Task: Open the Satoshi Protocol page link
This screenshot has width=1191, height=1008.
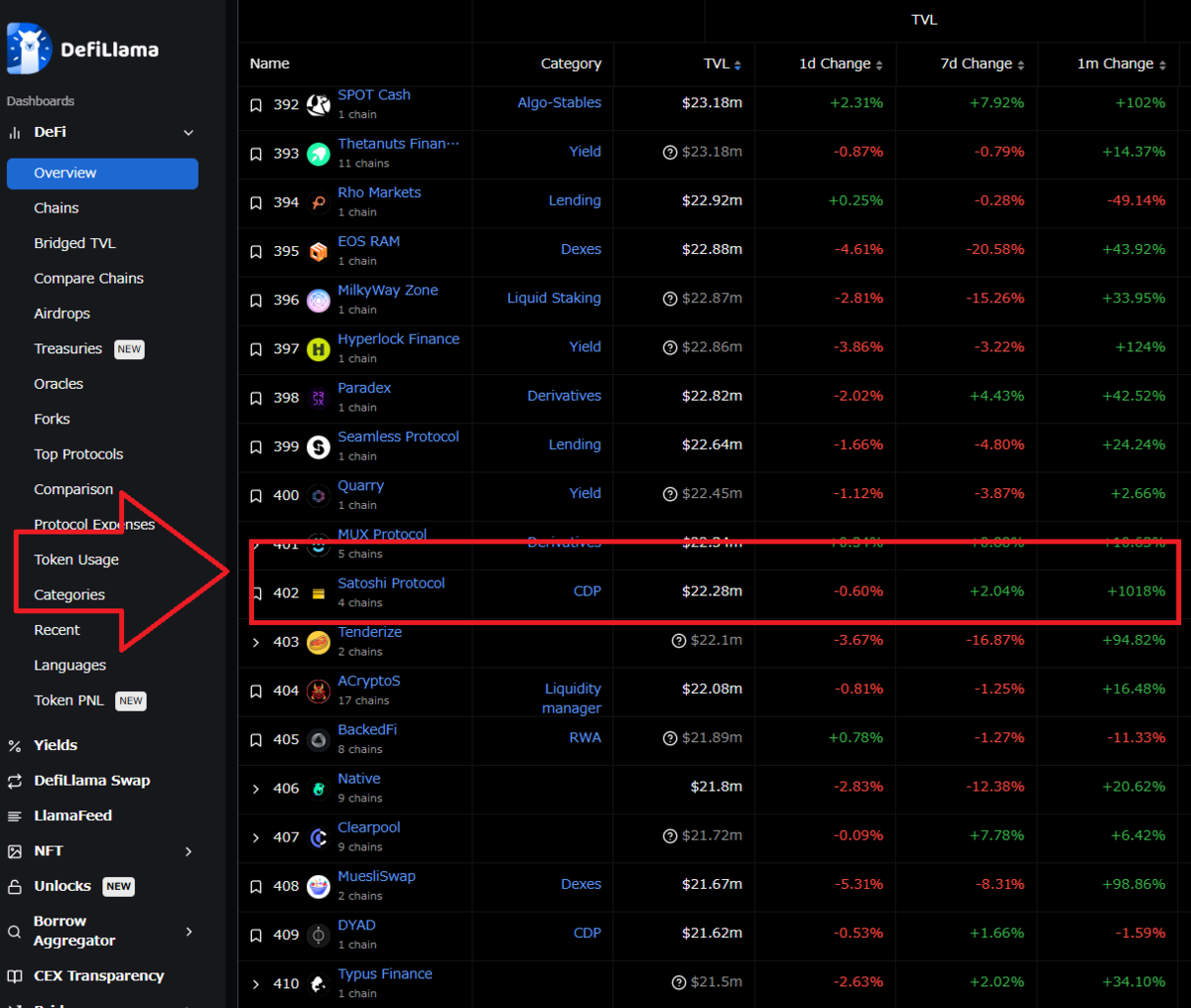Action: click(x=391, y=583)
